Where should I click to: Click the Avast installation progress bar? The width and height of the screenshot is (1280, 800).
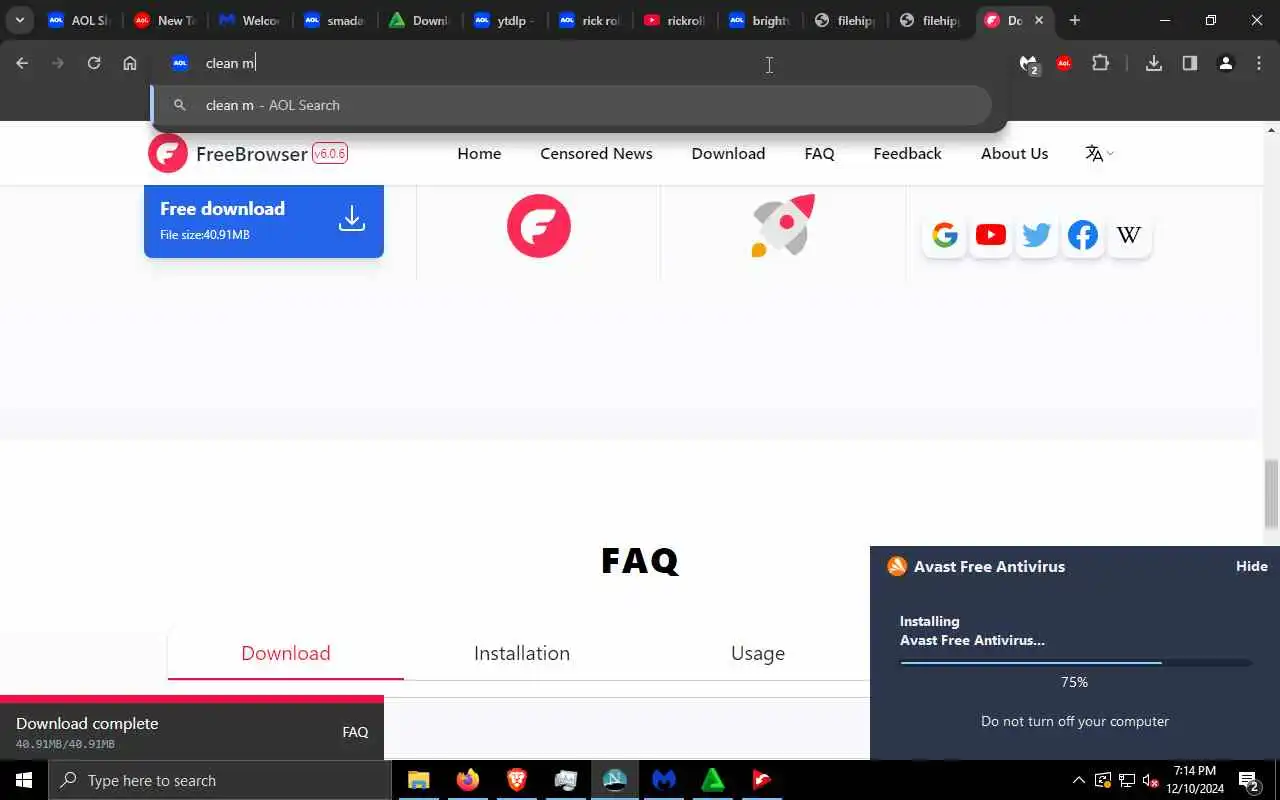(1075, 662)
